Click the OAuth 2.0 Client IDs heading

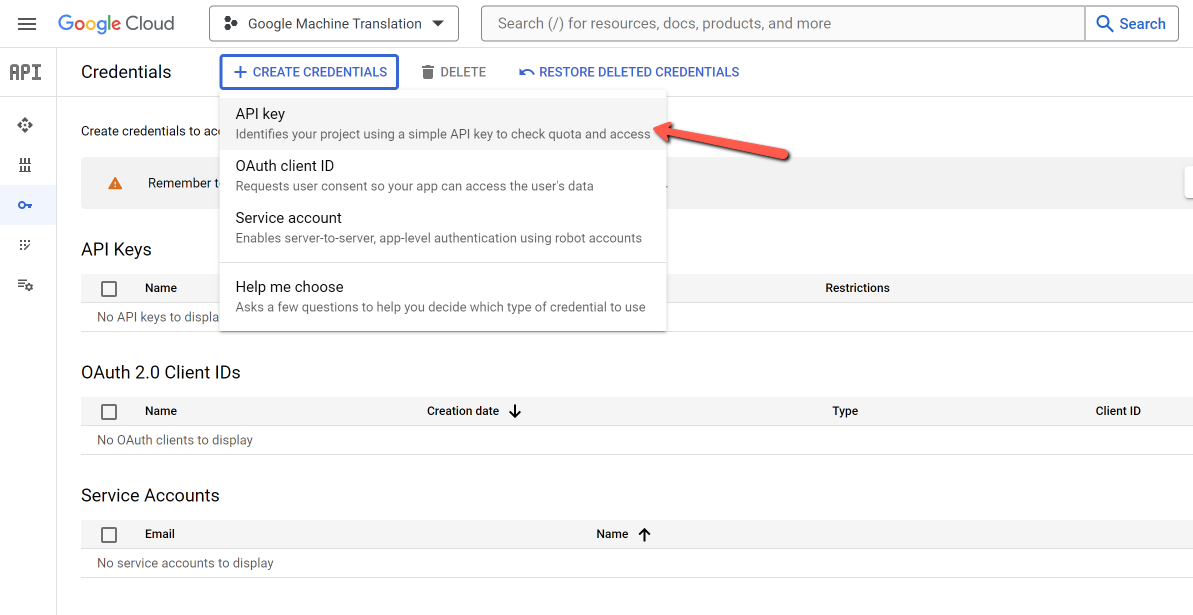click(161, 373)
